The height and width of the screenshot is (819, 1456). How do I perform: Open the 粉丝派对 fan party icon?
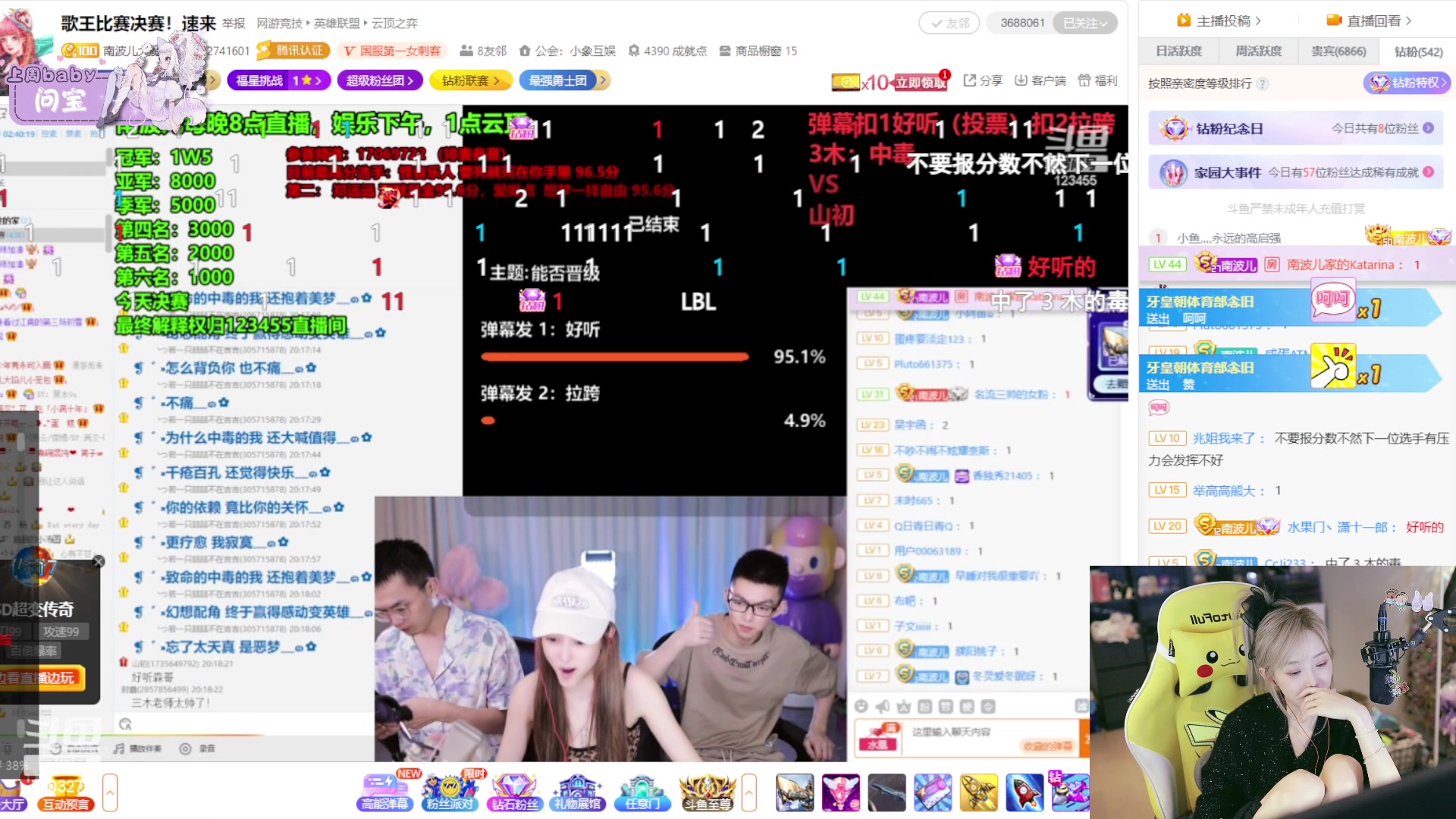[x=450, y=791]
